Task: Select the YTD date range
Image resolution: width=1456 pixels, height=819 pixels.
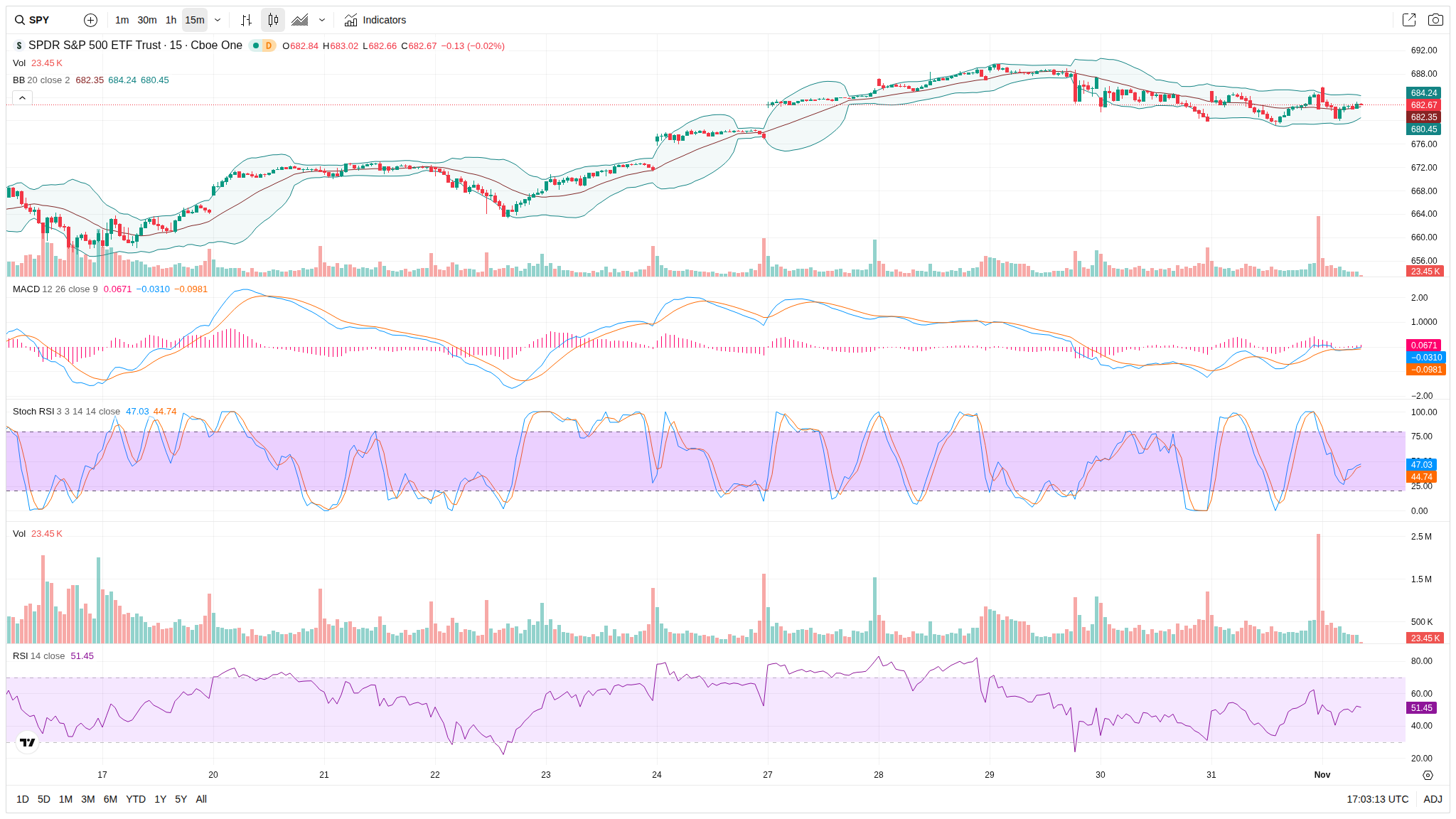Action: point(136,799)
